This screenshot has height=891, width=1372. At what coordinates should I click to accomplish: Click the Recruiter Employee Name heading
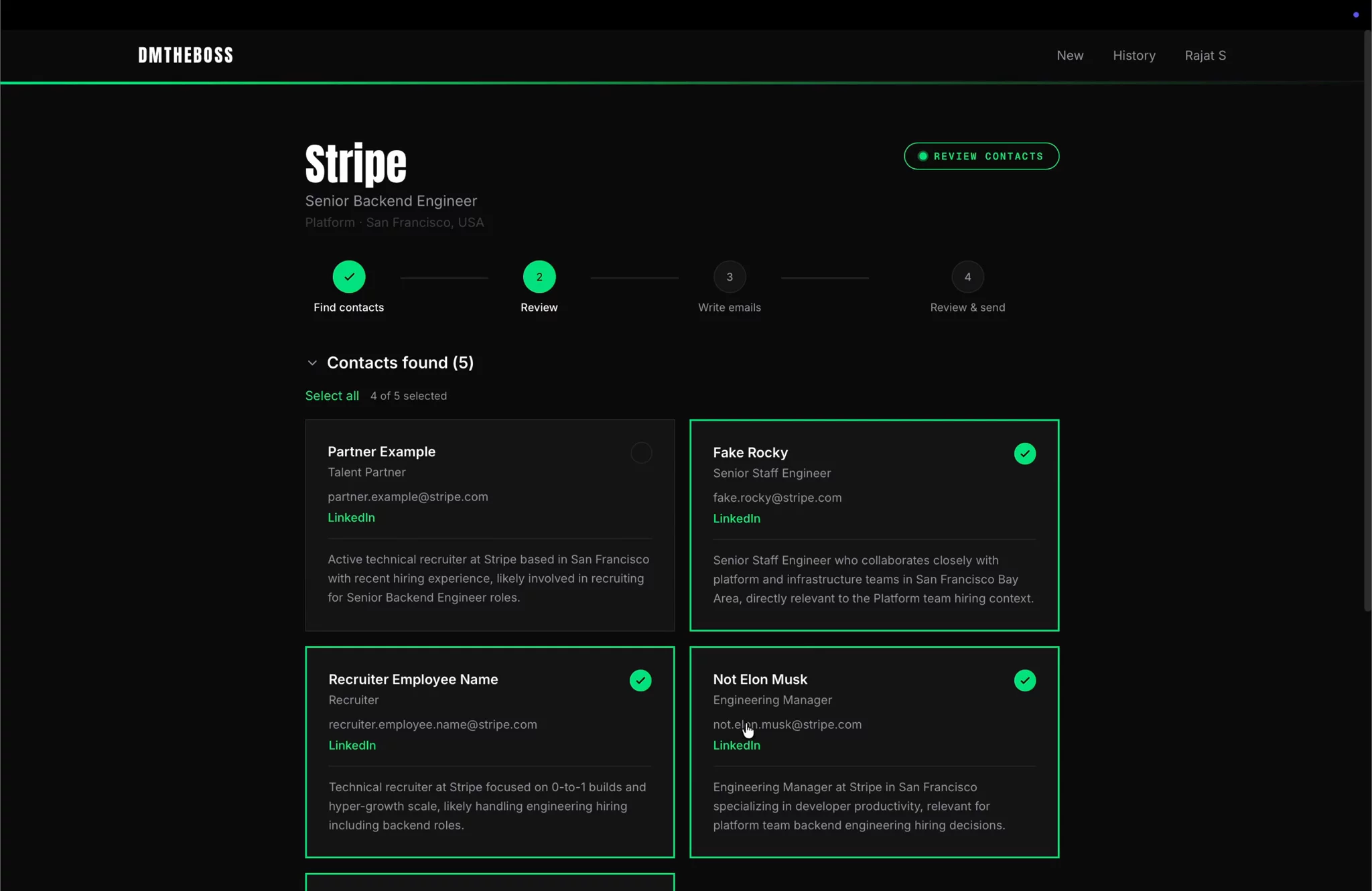pyautogui.click(x=413, y=679)
